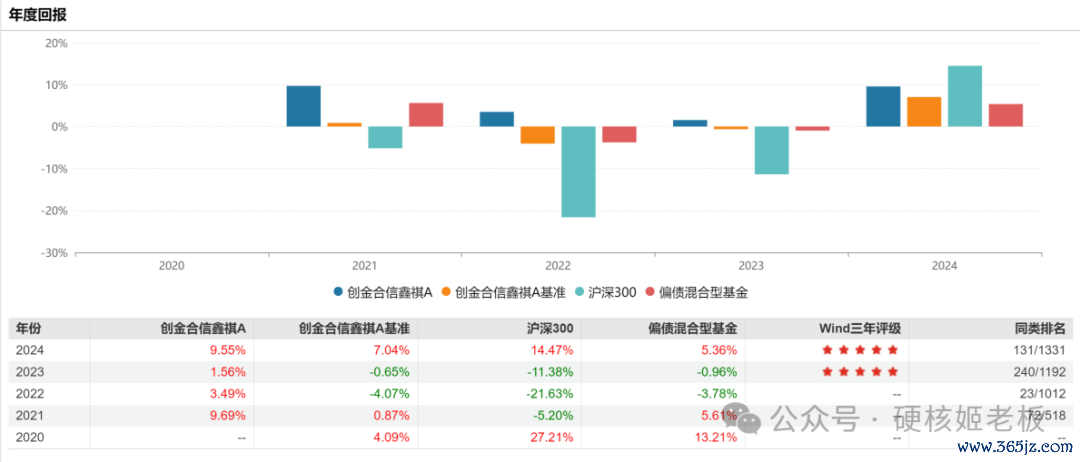1080x462 pixels.
Task: Click the orange 创金合信鑫祺A基准 legend dot
Action: [446, 293]
